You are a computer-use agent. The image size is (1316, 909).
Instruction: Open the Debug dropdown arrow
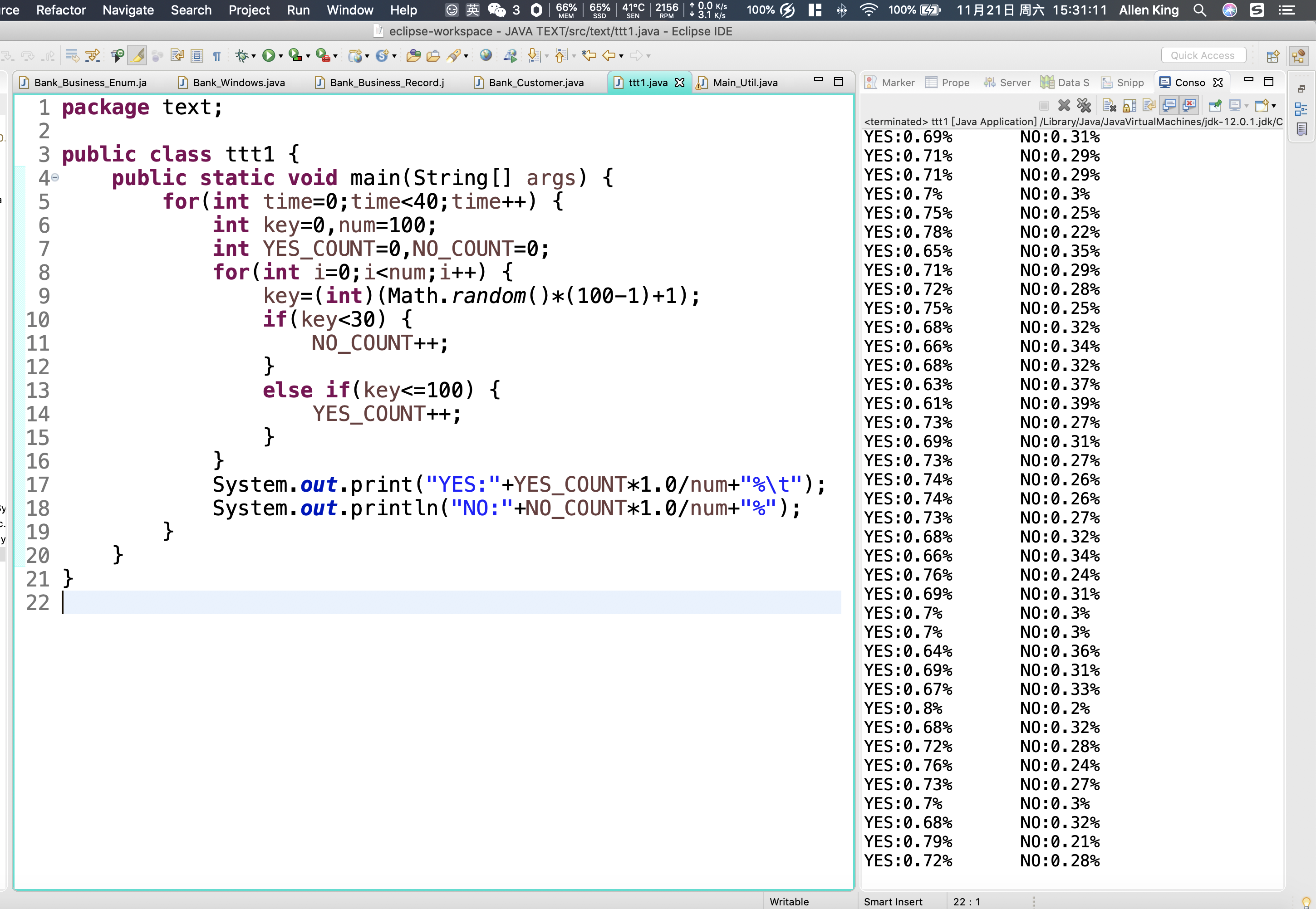(x=254, y=56)
